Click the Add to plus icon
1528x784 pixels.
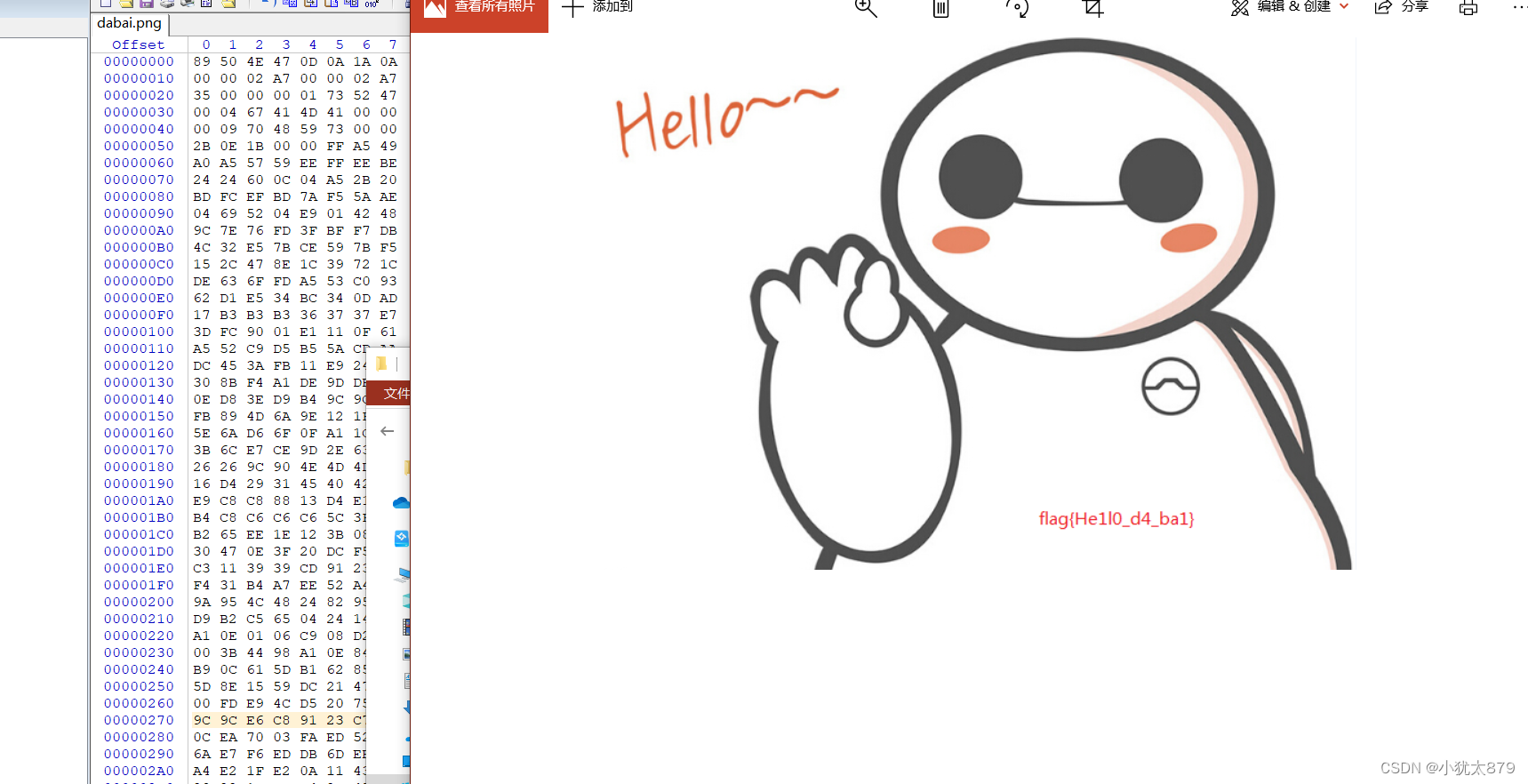pos(573,8)
